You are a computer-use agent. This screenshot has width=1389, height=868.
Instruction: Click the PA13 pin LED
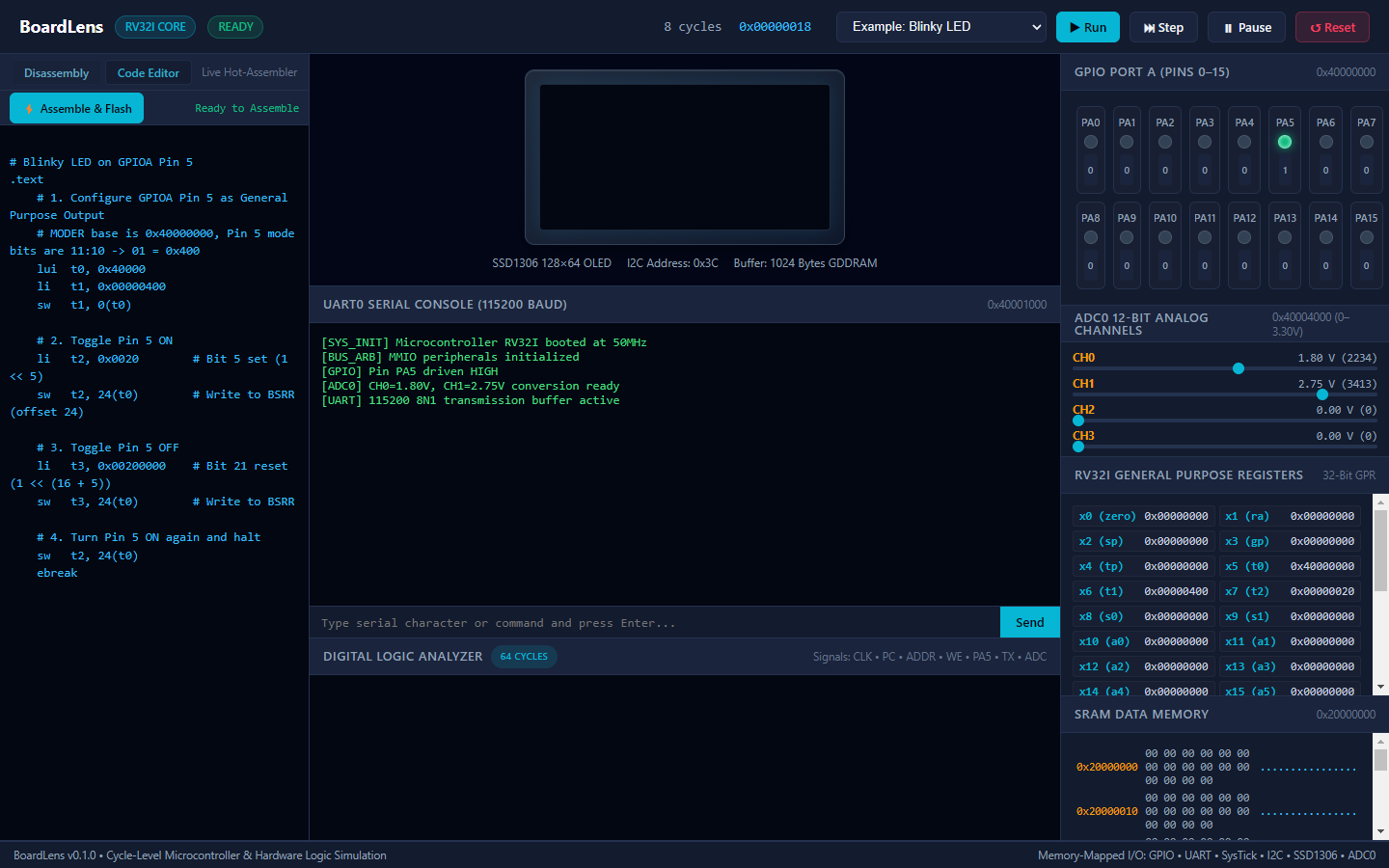pyautogui.click(x=1285, y=237)
